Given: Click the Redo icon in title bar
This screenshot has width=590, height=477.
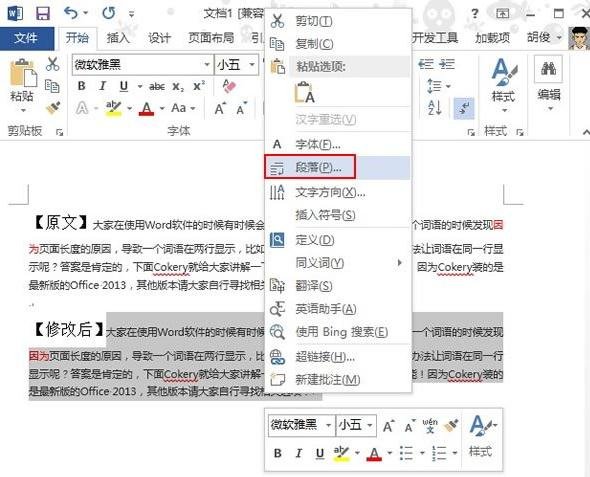Looking at the screenshot, I should click(109, 14).
